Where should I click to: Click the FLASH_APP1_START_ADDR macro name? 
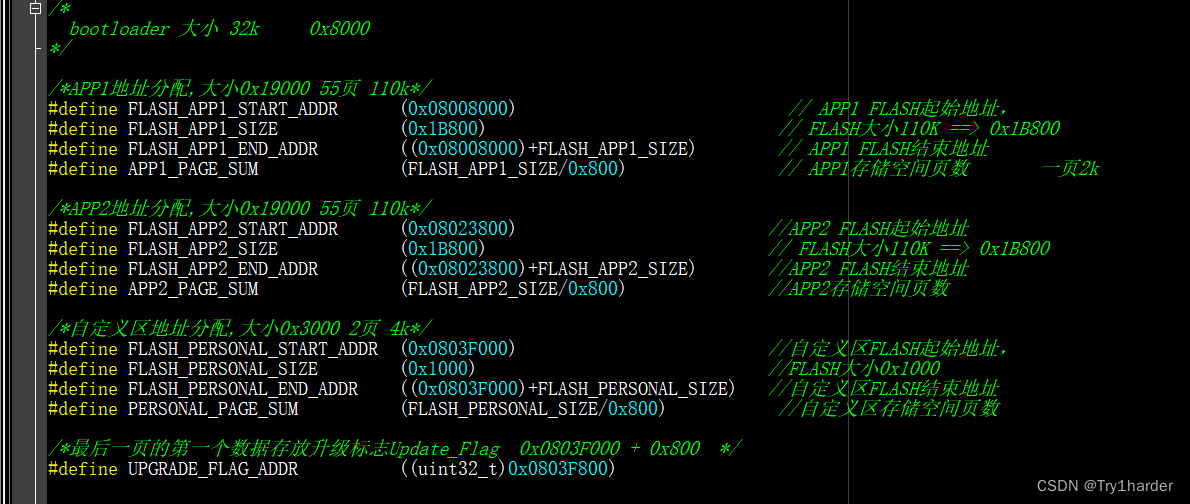coord(233,109)
